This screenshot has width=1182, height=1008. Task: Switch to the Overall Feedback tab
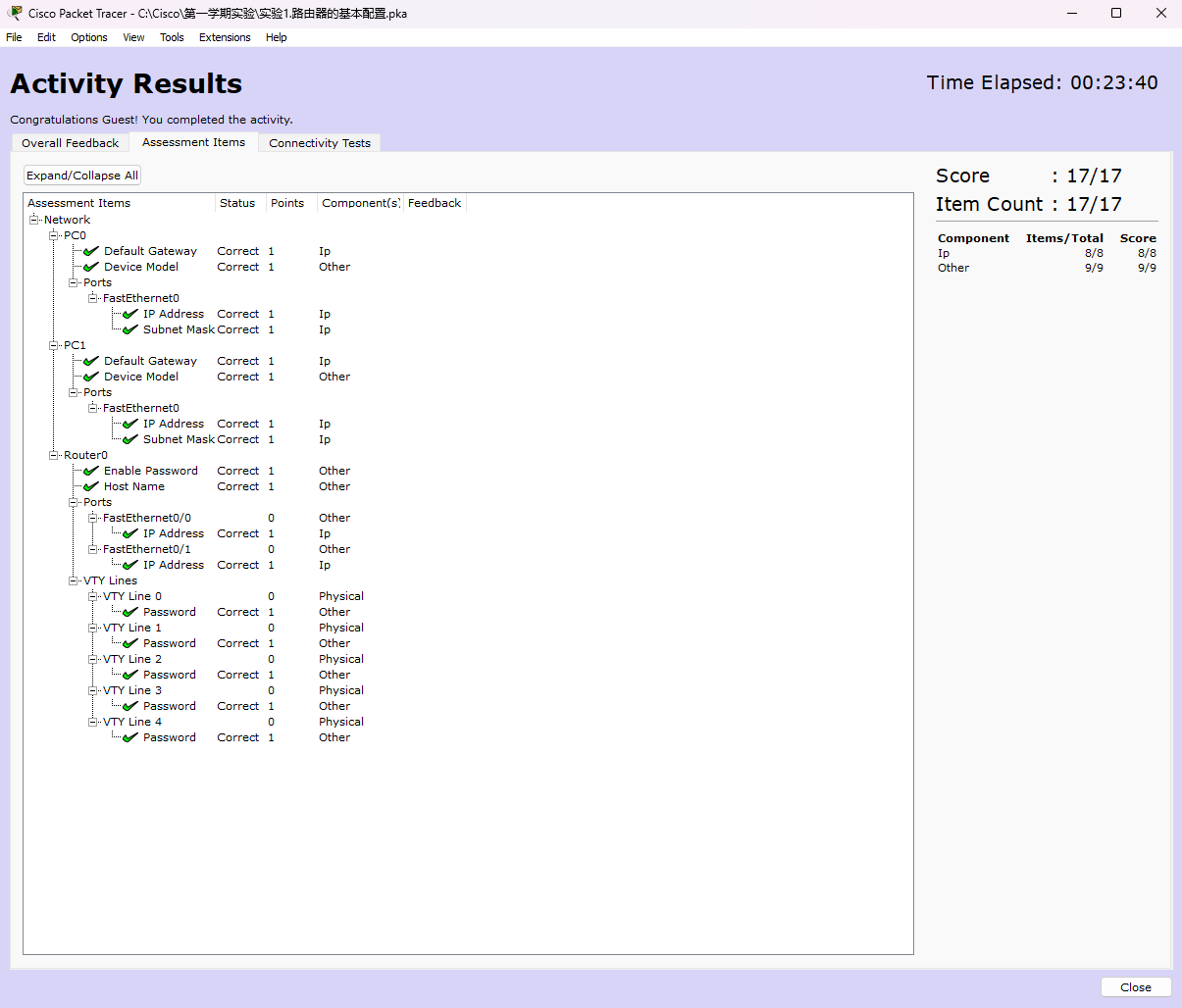71,143
